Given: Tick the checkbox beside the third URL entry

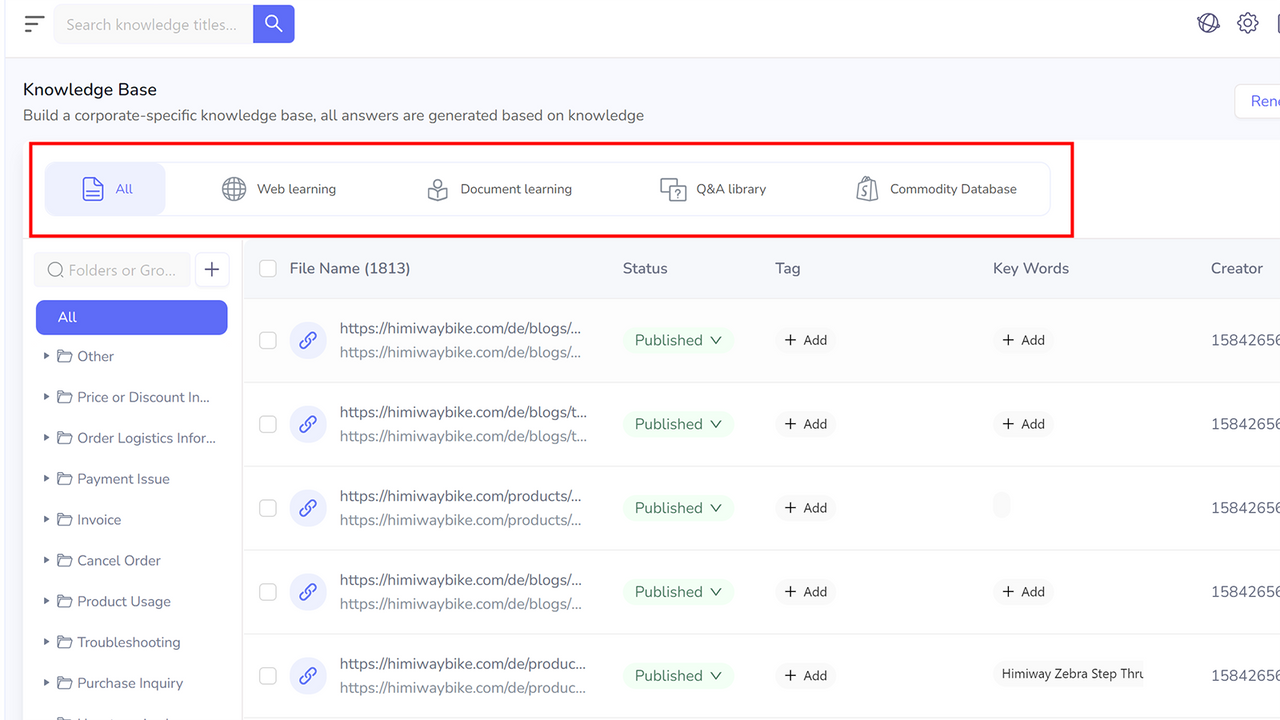Looking at the screenshot, I should (x=267, y=508).
